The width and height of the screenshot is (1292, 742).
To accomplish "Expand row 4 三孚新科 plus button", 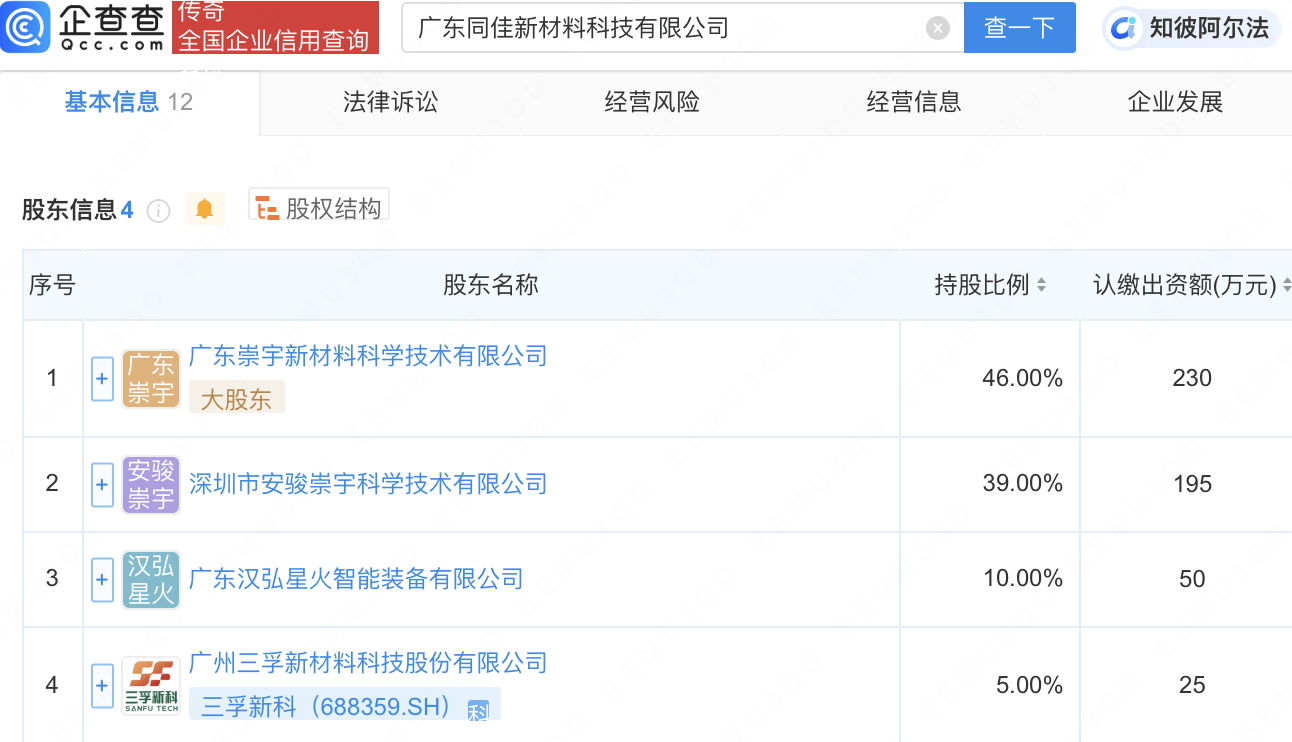I will 102,686.
